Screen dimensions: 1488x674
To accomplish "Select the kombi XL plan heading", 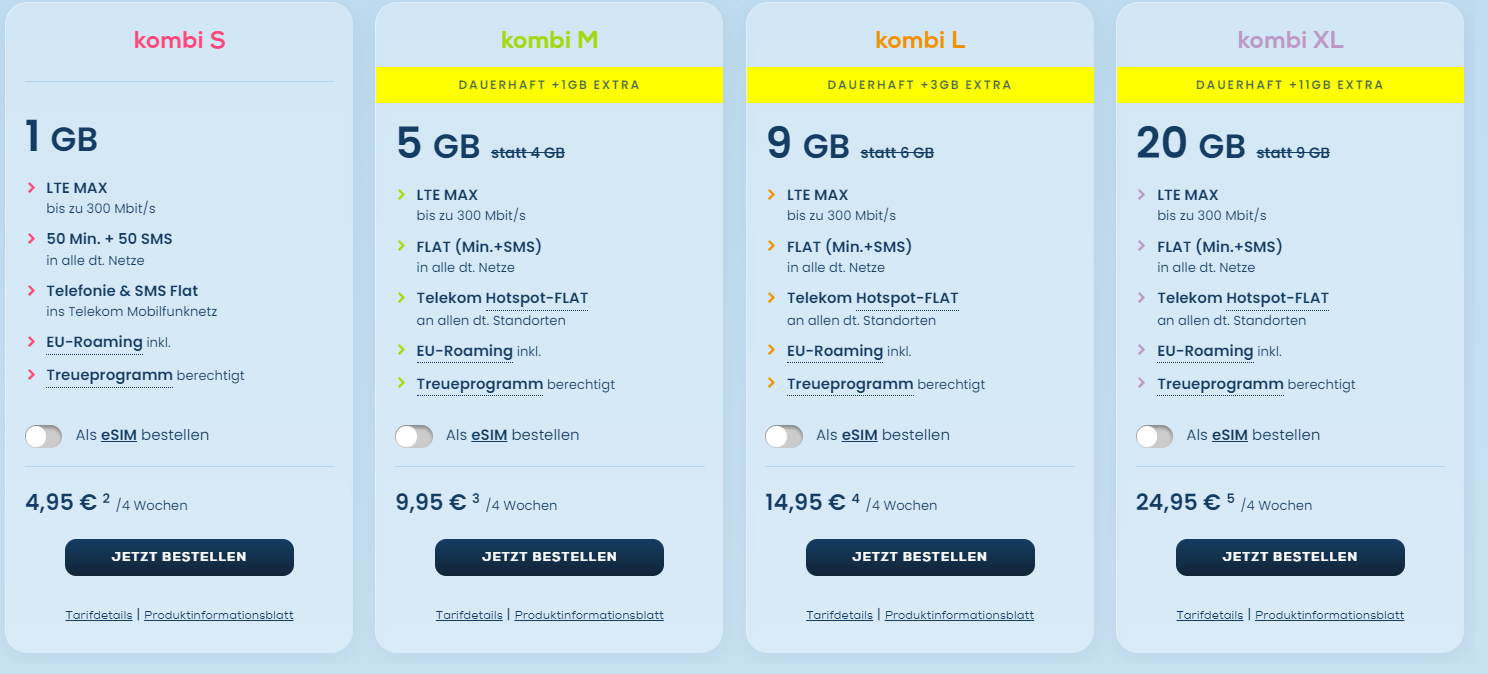I will (x=1290, y=41).
